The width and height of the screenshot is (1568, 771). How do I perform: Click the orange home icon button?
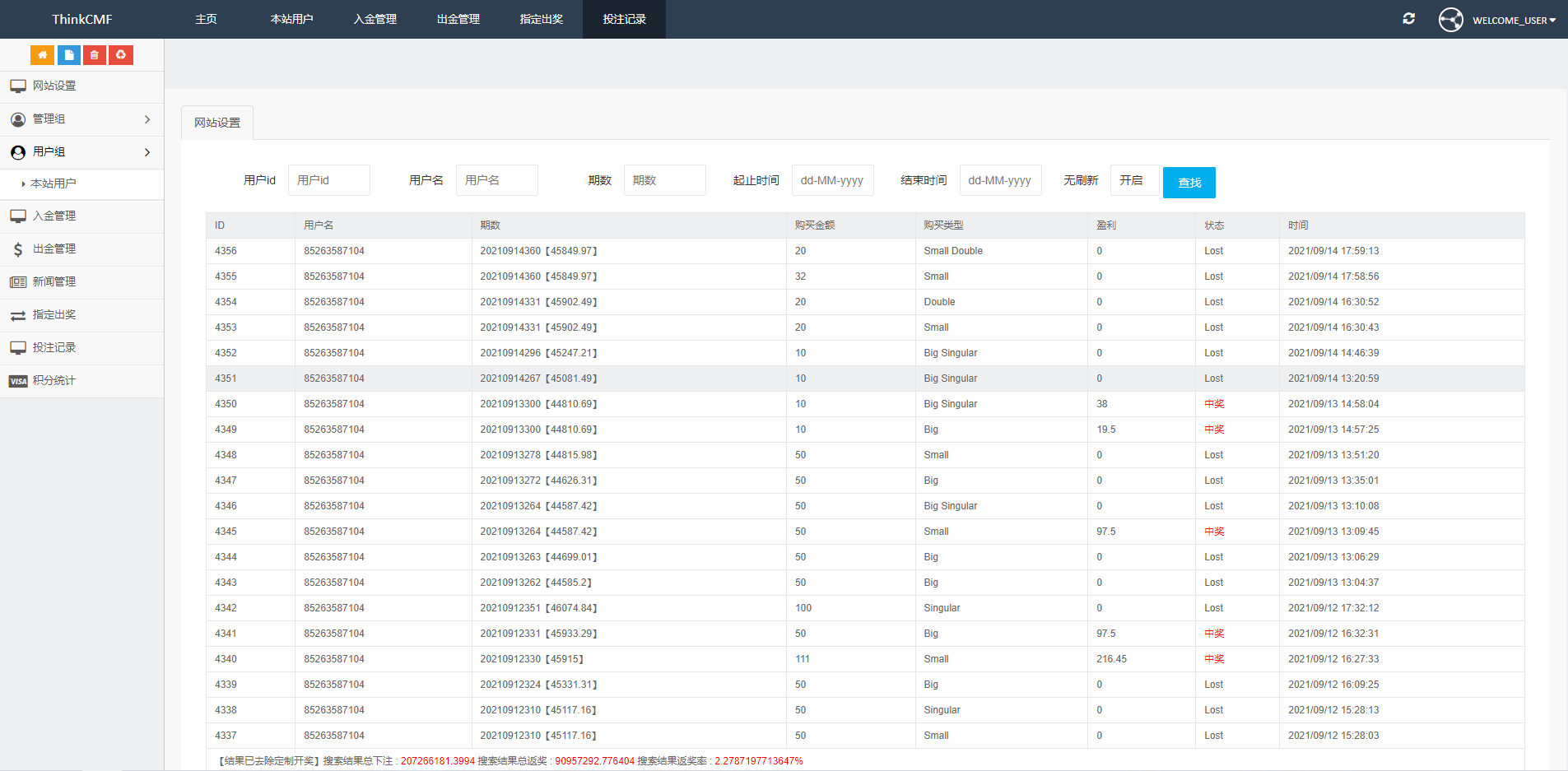[x=42, y=55]
